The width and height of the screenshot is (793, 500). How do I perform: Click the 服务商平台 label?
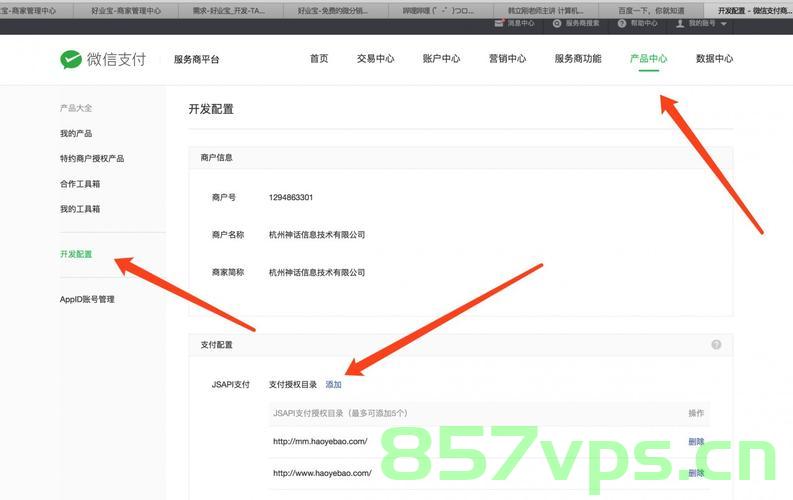pyautogui.click(x=196, y=59)
